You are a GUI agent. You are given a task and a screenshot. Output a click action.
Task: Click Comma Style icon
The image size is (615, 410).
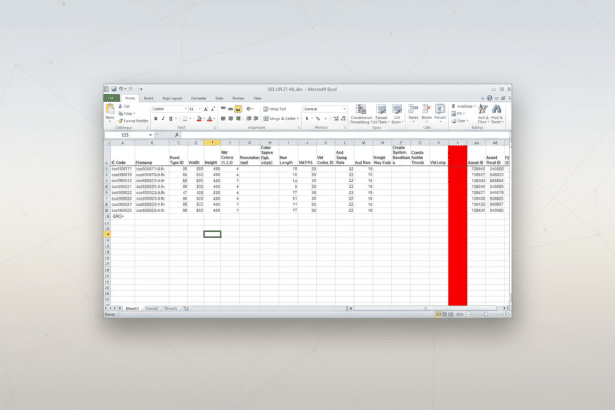325,118
